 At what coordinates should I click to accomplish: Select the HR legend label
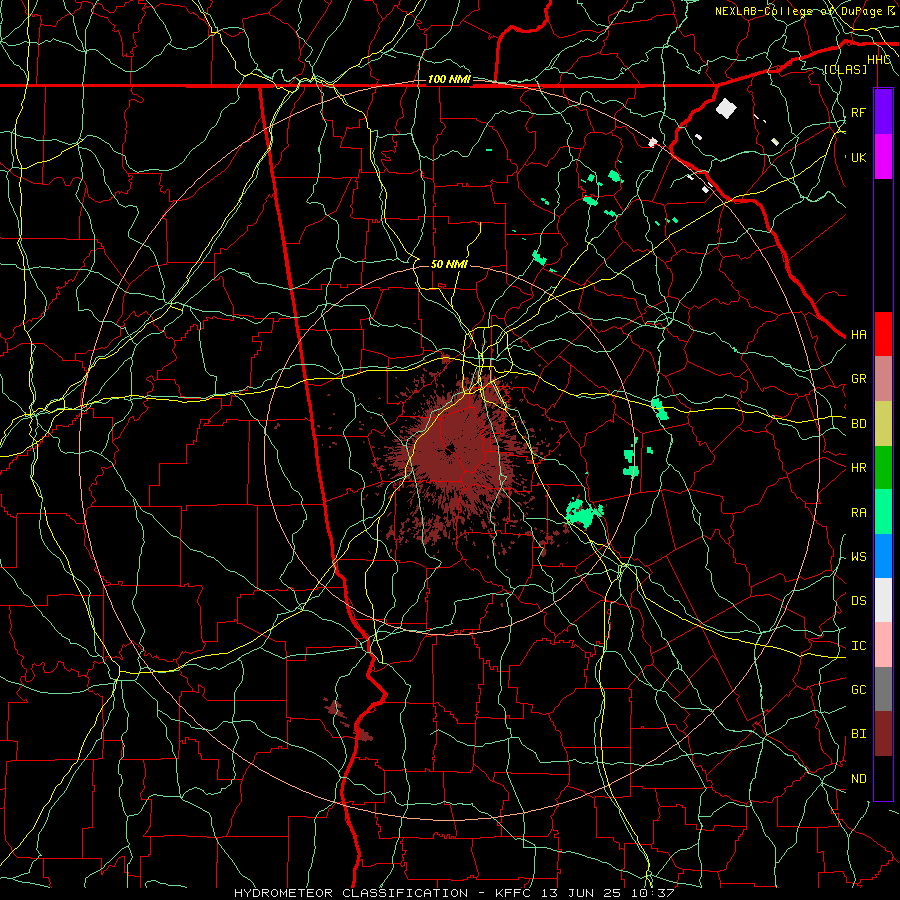[858, 468]
